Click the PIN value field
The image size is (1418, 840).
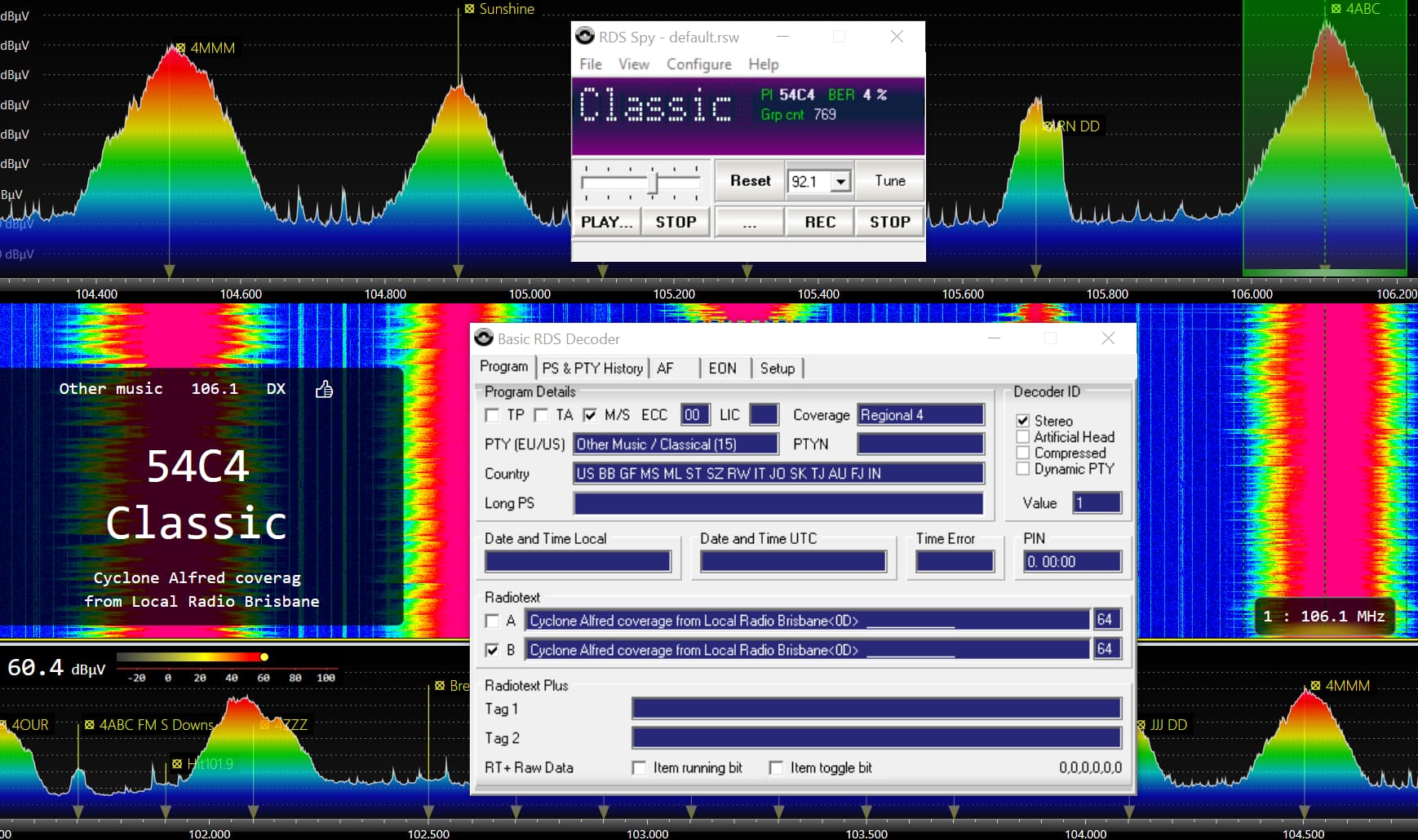pos(1072,561)
